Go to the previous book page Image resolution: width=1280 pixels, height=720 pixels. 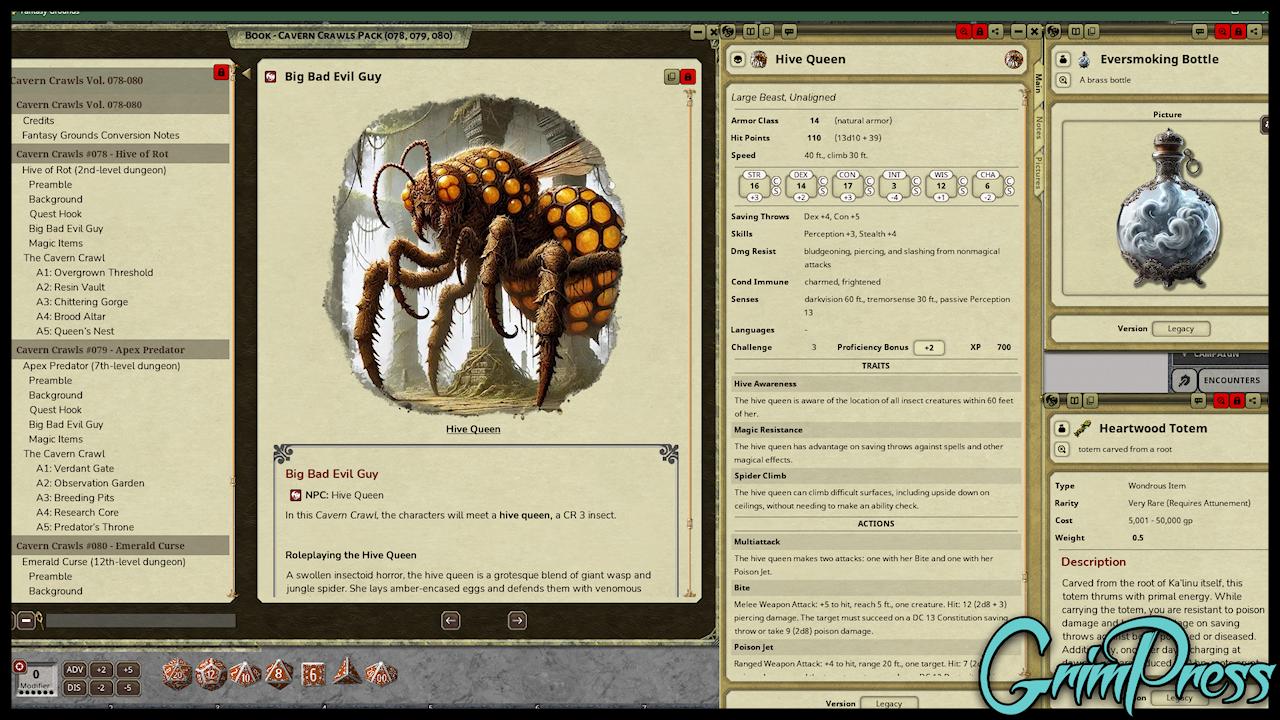(x=451, y=620)
